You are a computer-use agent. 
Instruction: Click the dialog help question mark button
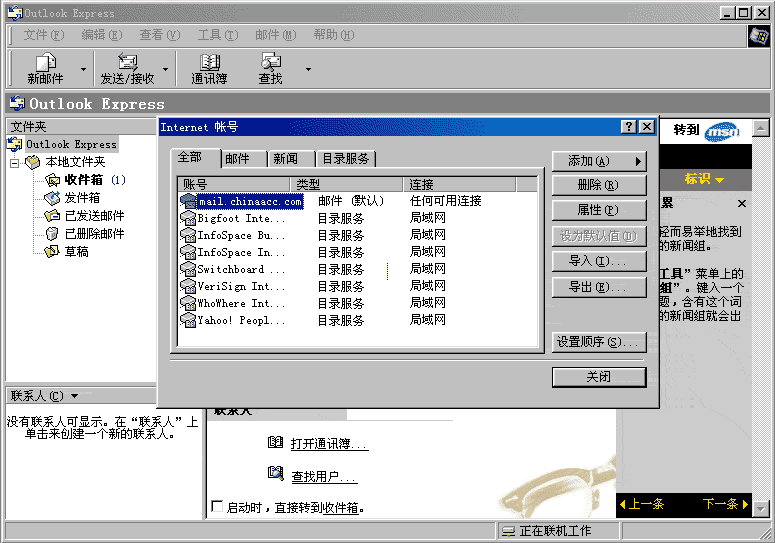coord(628,127)
